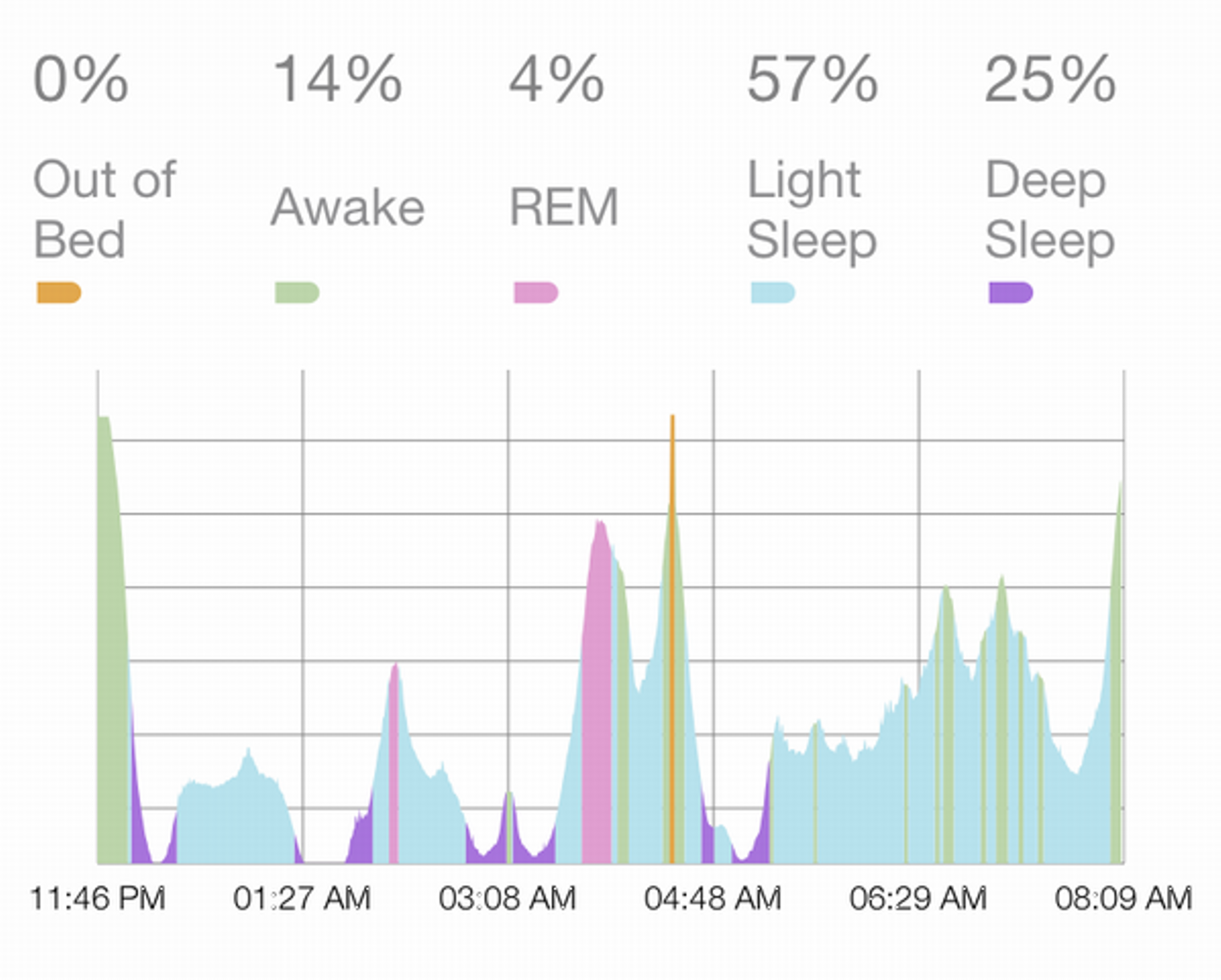The height and width of the screenshot is (980, 1221).
Task: Click the orange Out of Bed legend swatch
Action: [x=59, y=292]
